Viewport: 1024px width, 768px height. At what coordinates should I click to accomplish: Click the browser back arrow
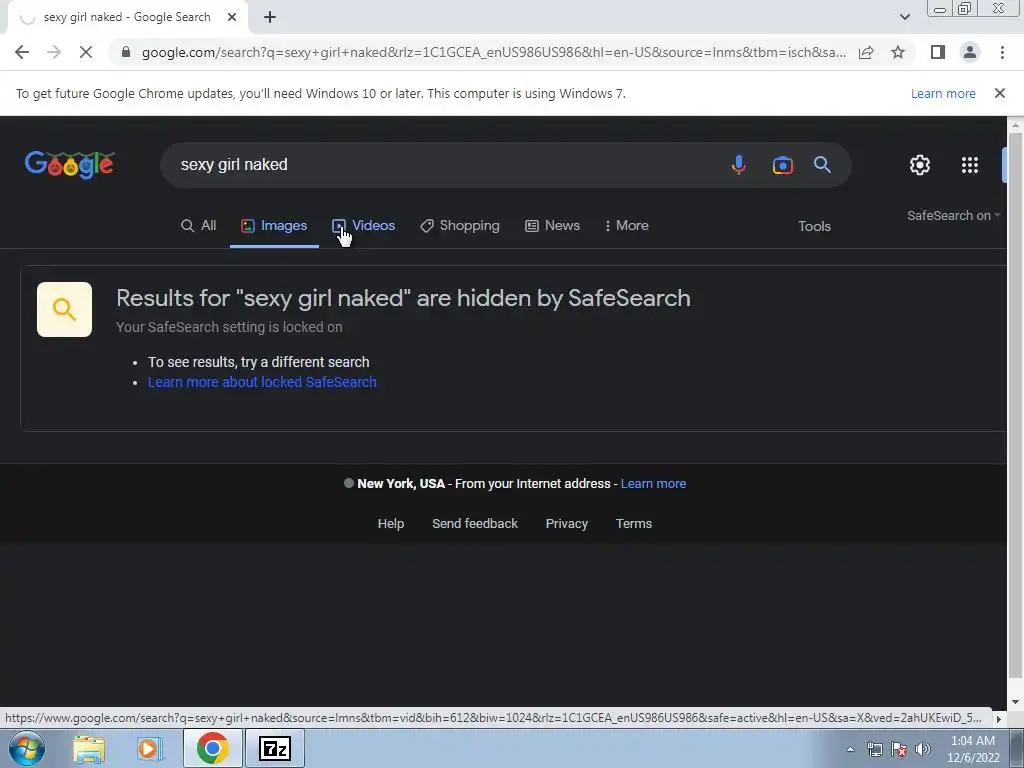[x=22, y=52]
